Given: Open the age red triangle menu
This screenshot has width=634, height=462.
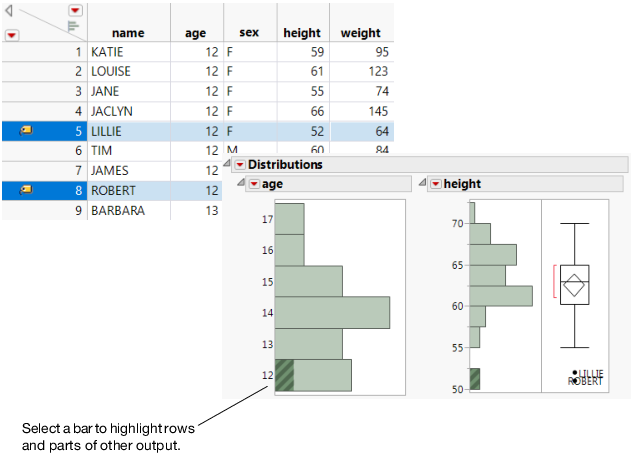Looking at the screenshot, I should pos(254,184).
